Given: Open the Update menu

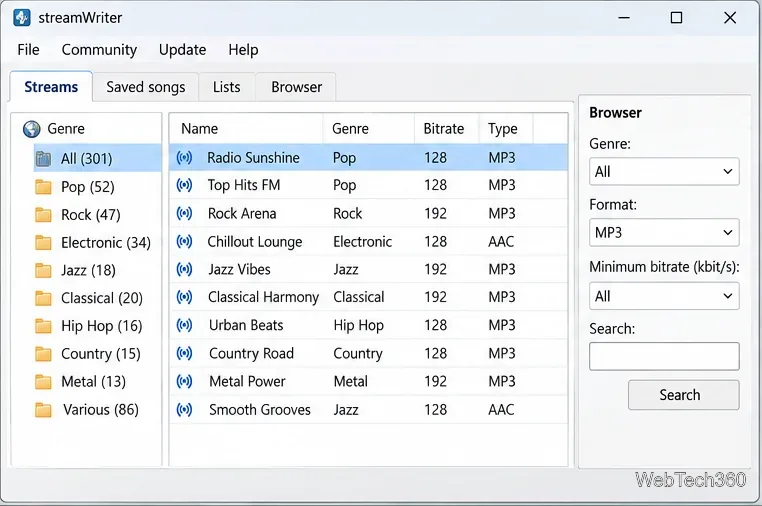Looking at the screenshot, I should tap(182, 50).
